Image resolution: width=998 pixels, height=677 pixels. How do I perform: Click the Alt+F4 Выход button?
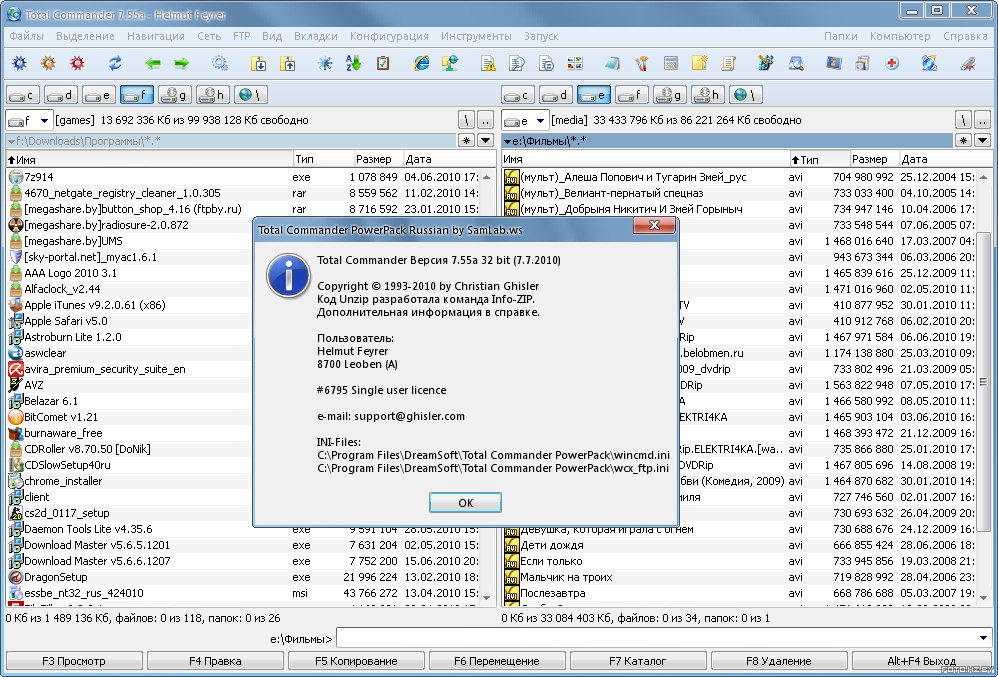(922, 661)
